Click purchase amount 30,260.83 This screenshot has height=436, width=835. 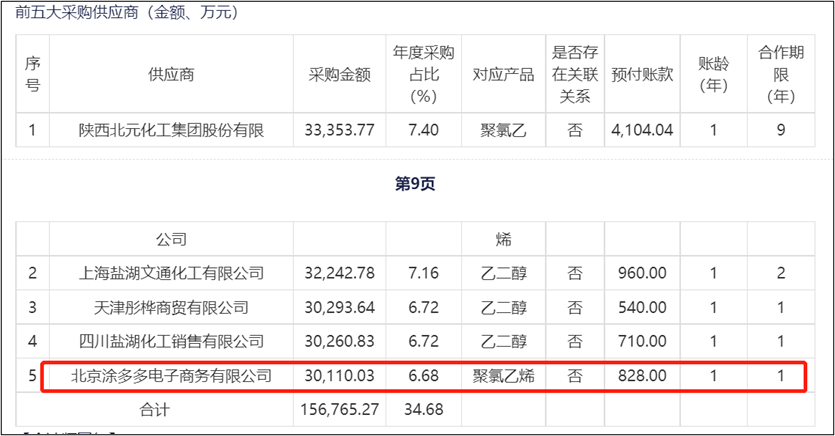(x=339, y=341)
